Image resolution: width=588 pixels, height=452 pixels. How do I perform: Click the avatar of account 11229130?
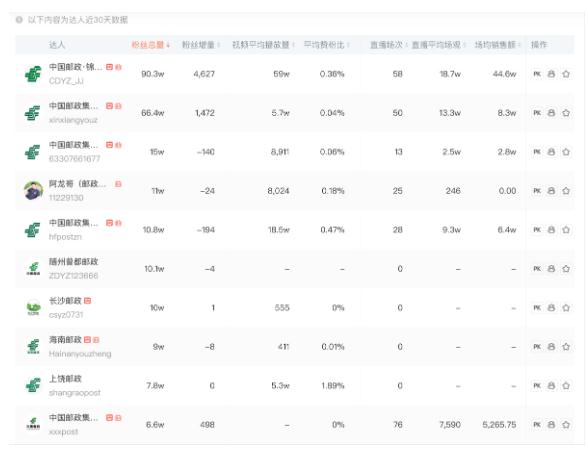click(x=33, y=191)
